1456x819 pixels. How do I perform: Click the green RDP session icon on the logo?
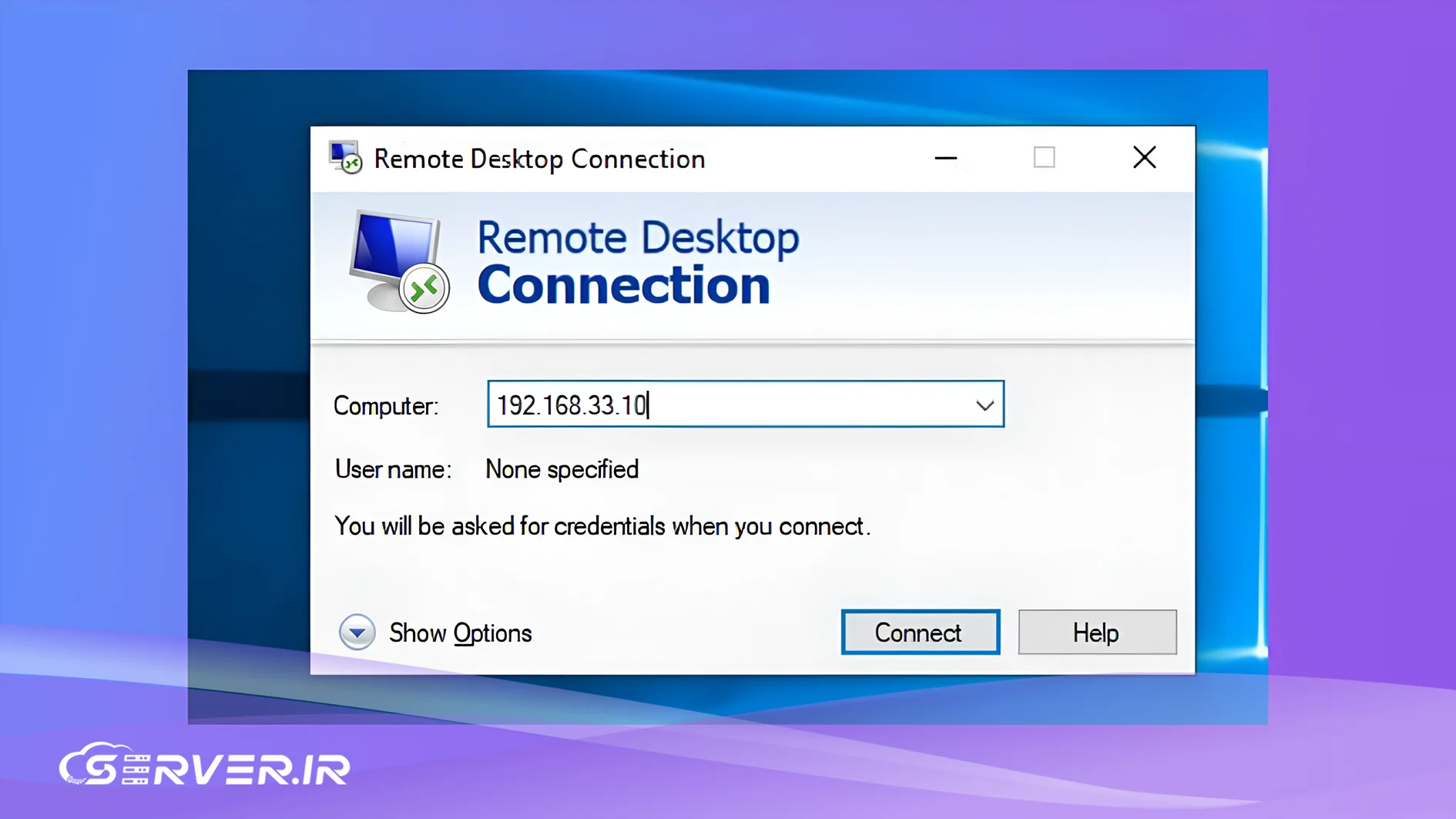(x=424, y=287)
